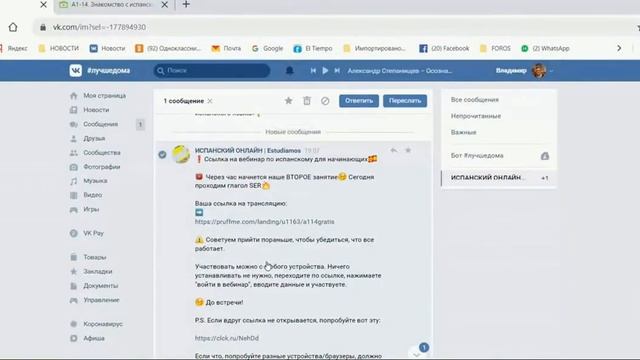Skip to previous track in header player
The height and width of the screenshot is (360, 640).
pos(313,71)
